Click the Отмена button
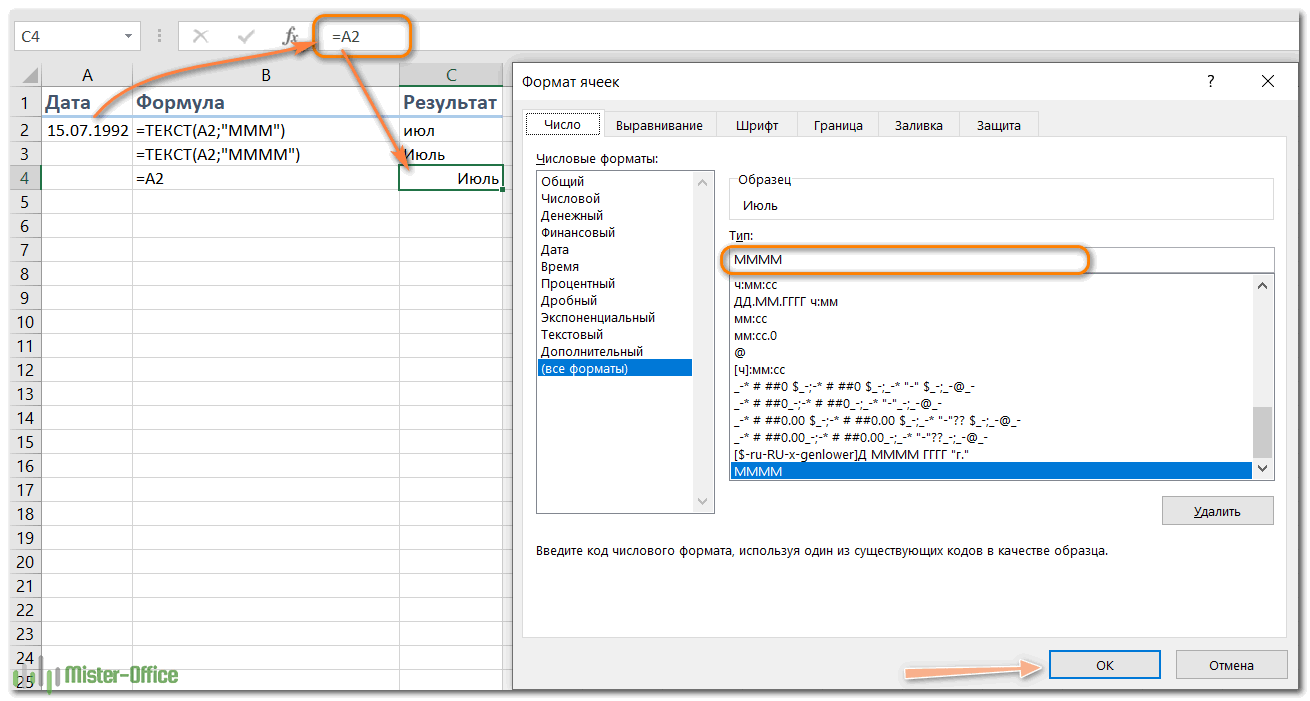The height and width of the screenshot is (701, 1310). pyautogui.click(x=1230, y=665)
